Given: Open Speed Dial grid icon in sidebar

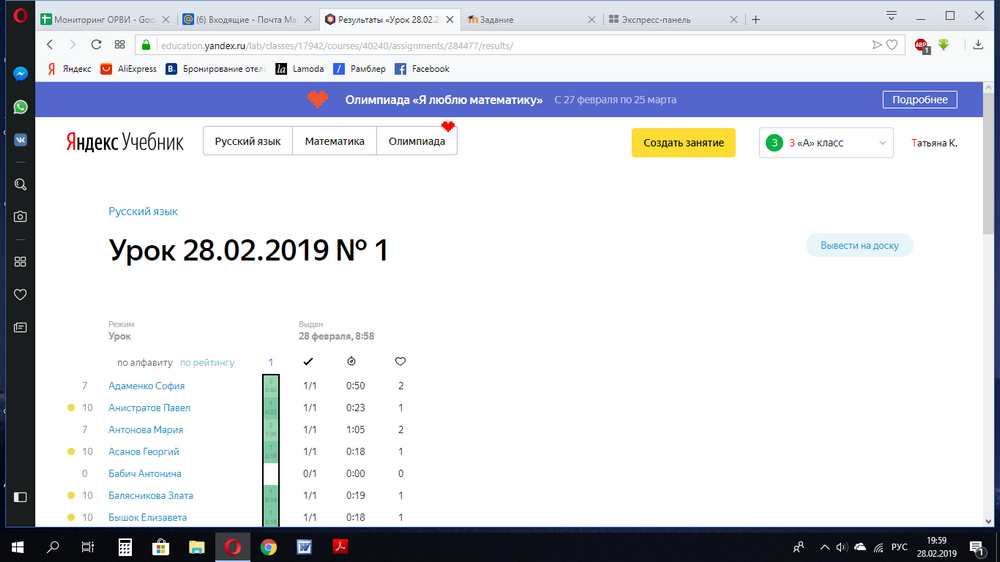Looking at the screenshot, I should pyautogui.click(x=20, y=262).
